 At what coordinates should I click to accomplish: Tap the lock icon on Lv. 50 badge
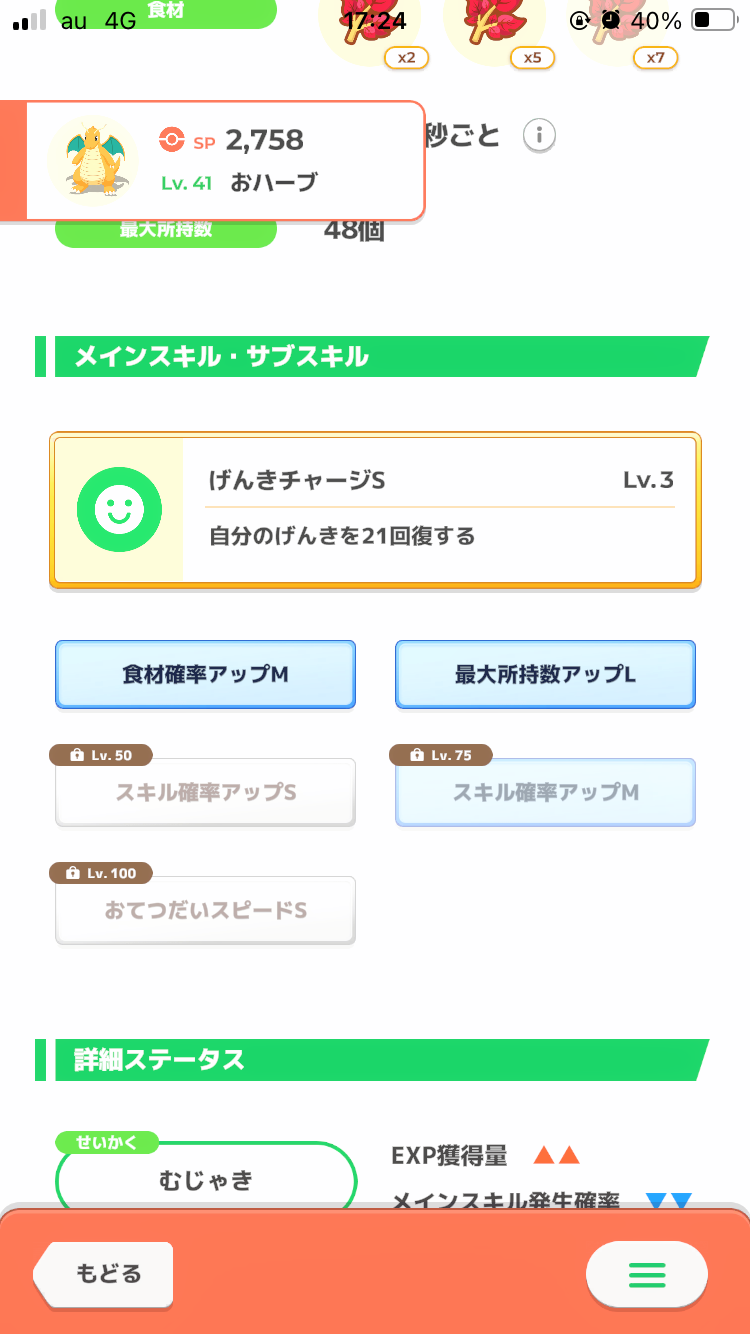pyautogui.click(x=77, y=756)
